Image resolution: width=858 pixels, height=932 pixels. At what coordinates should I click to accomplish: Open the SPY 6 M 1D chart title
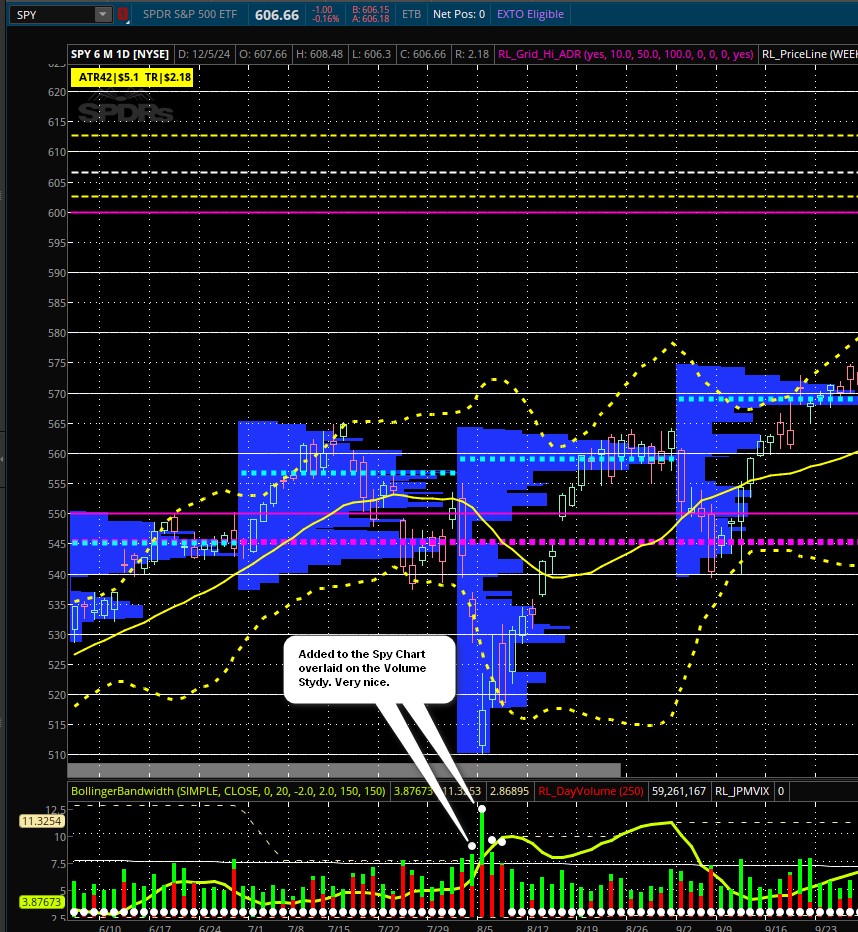click(119, 54)
